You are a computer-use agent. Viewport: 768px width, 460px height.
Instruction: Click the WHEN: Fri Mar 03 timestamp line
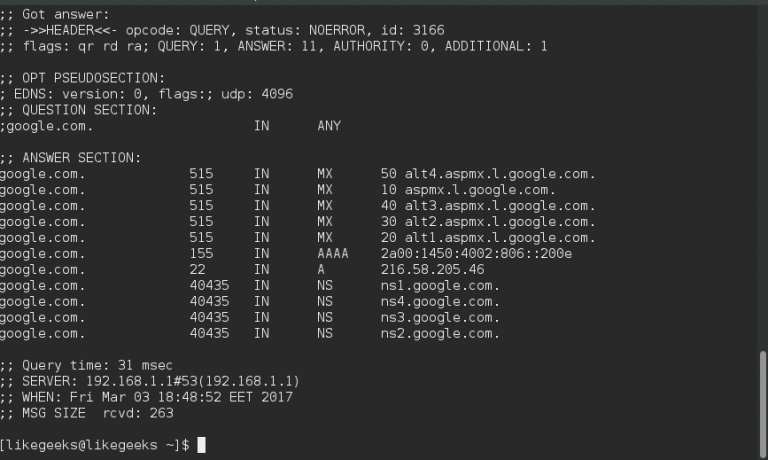(x=146, y=397)
